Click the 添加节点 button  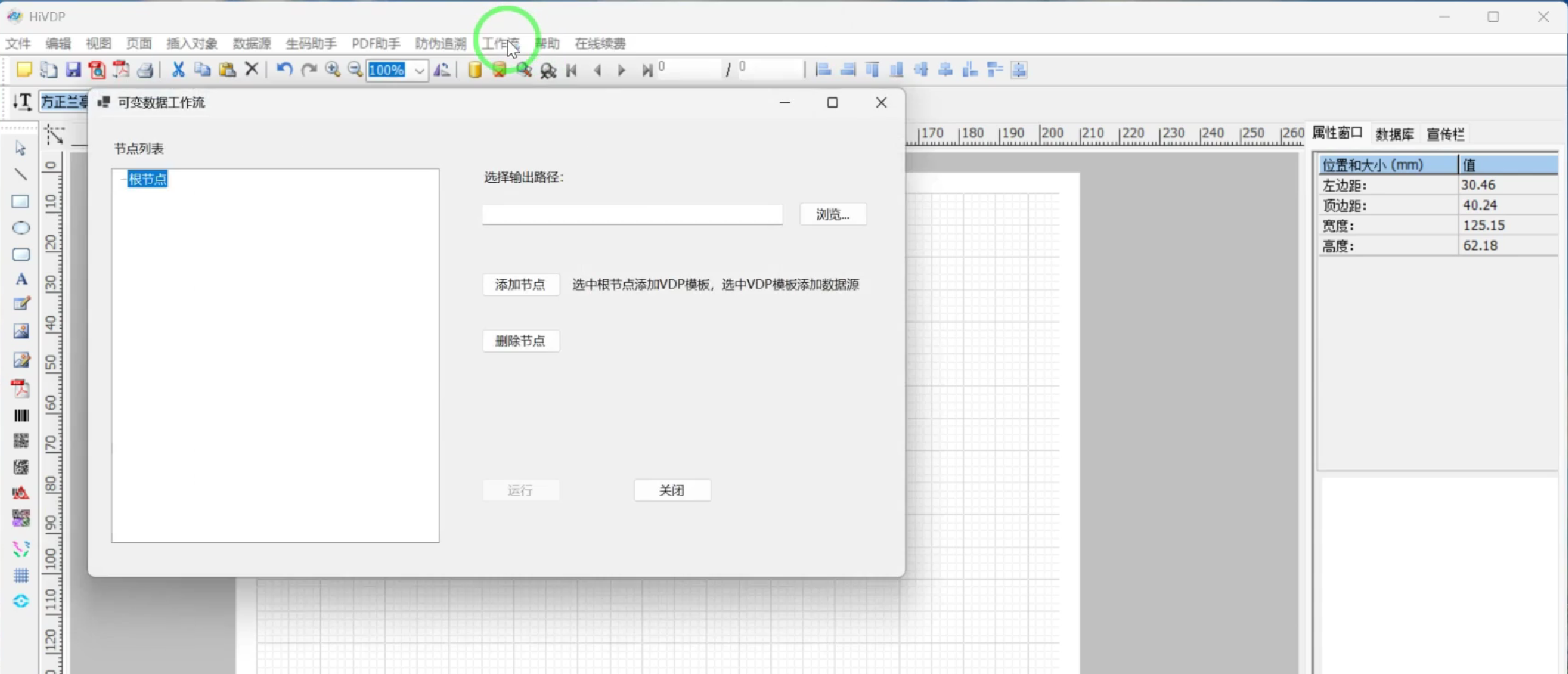[x=520, y=284]
